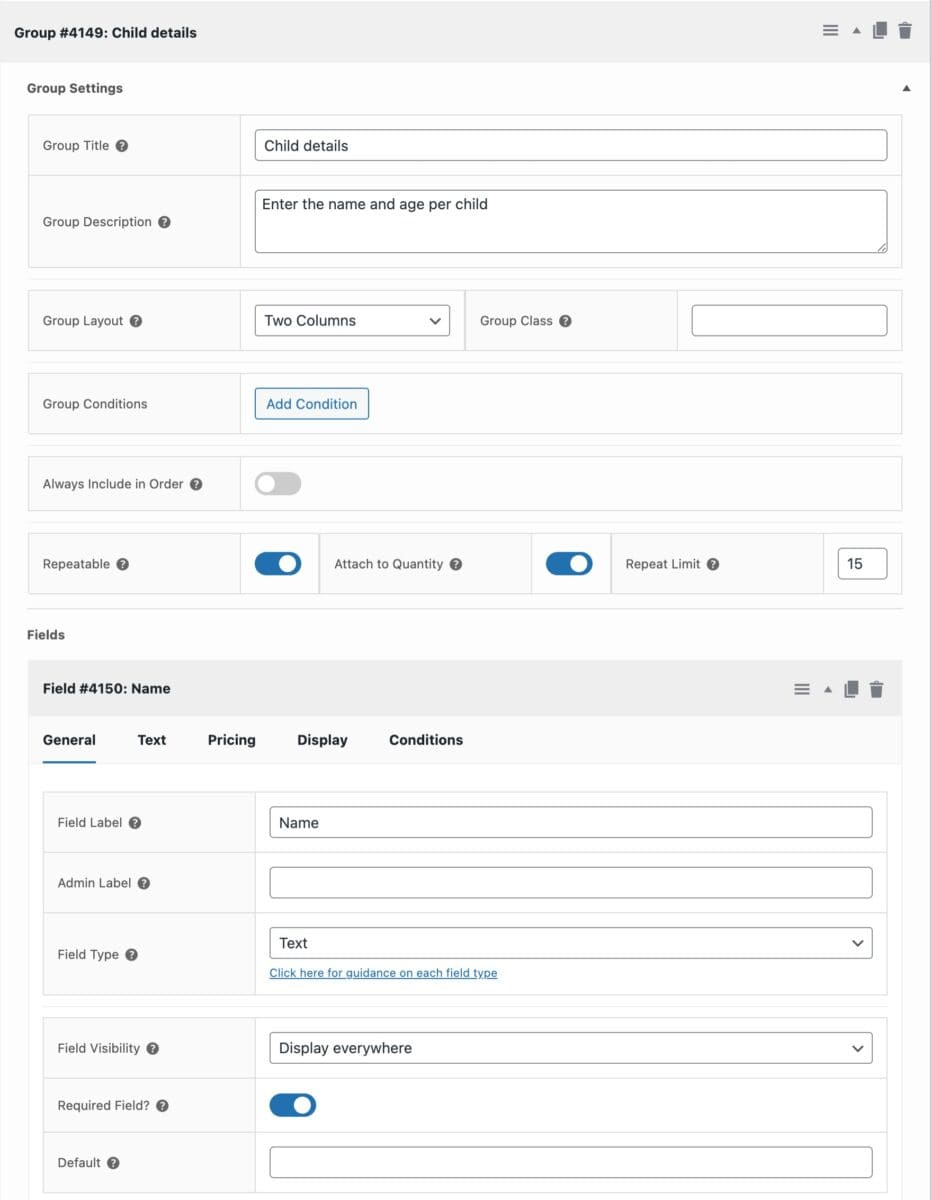Open the field type guidance link
Viewport: 931px width, 1200px height.
pos(383,972)
